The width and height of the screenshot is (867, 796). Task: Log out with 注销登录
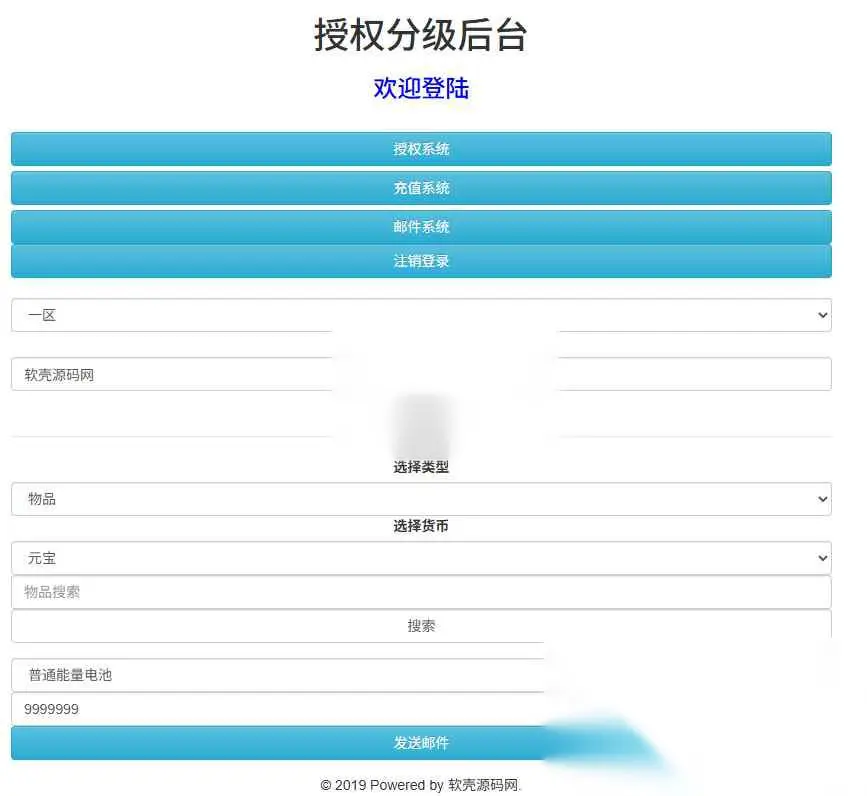tap(421, 261)
